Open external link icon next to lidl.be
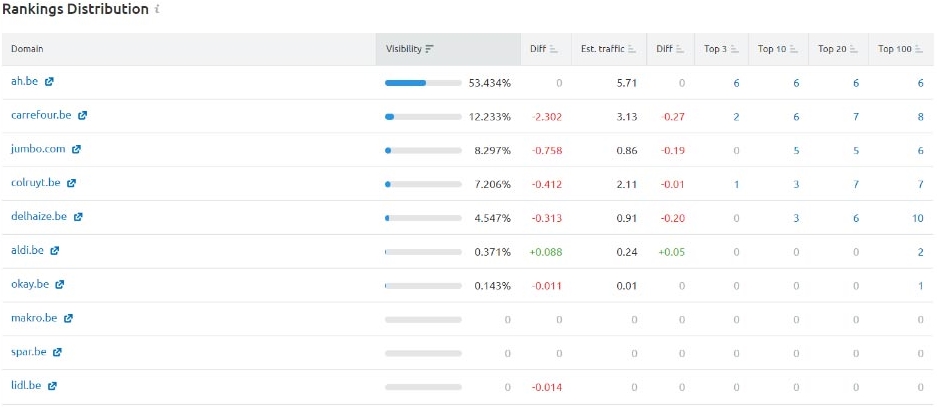 click(x=52, y=386)
